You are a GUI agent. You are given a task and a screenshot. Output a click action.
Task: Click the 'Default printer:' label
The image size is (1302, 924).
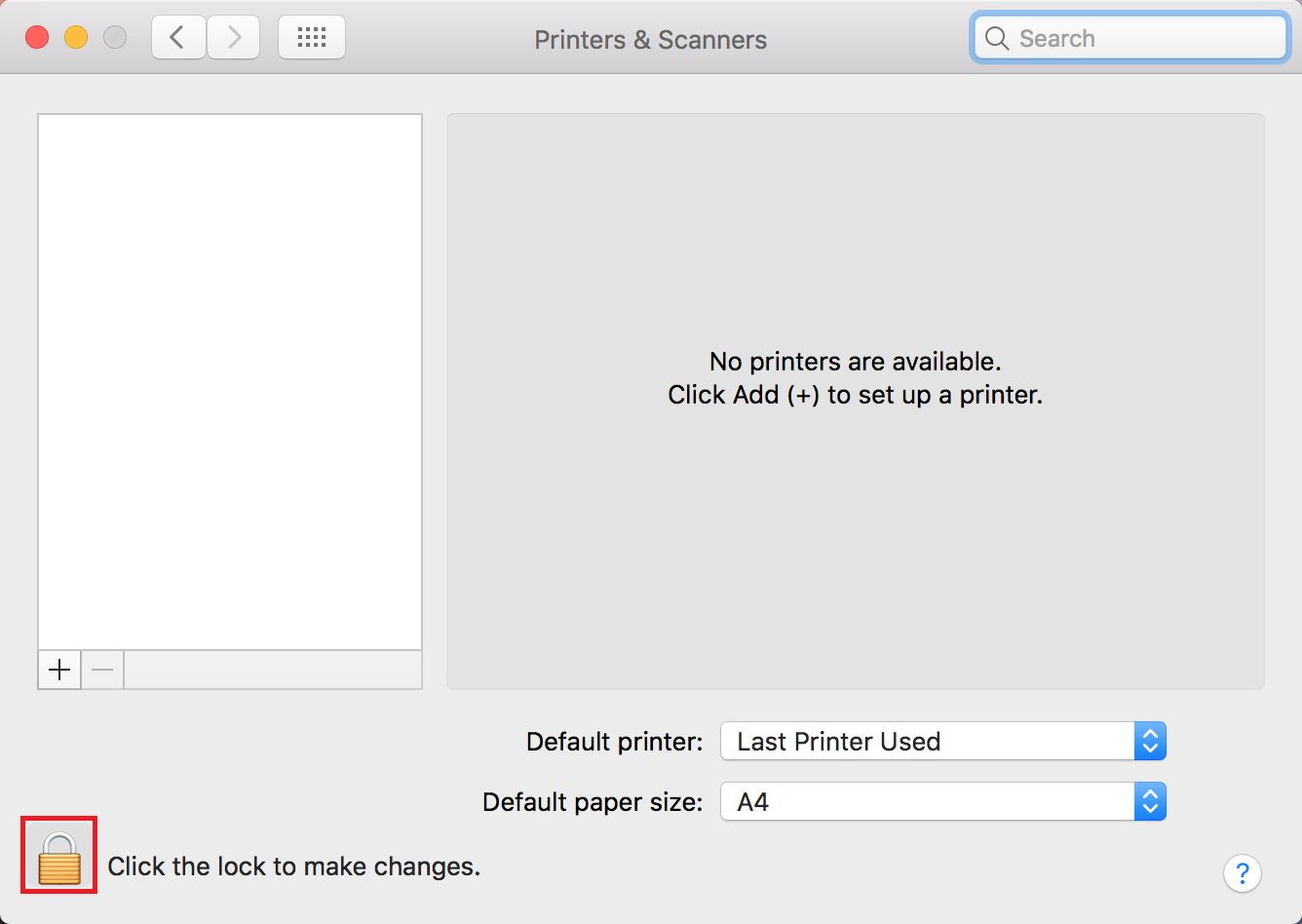(614, 742)
